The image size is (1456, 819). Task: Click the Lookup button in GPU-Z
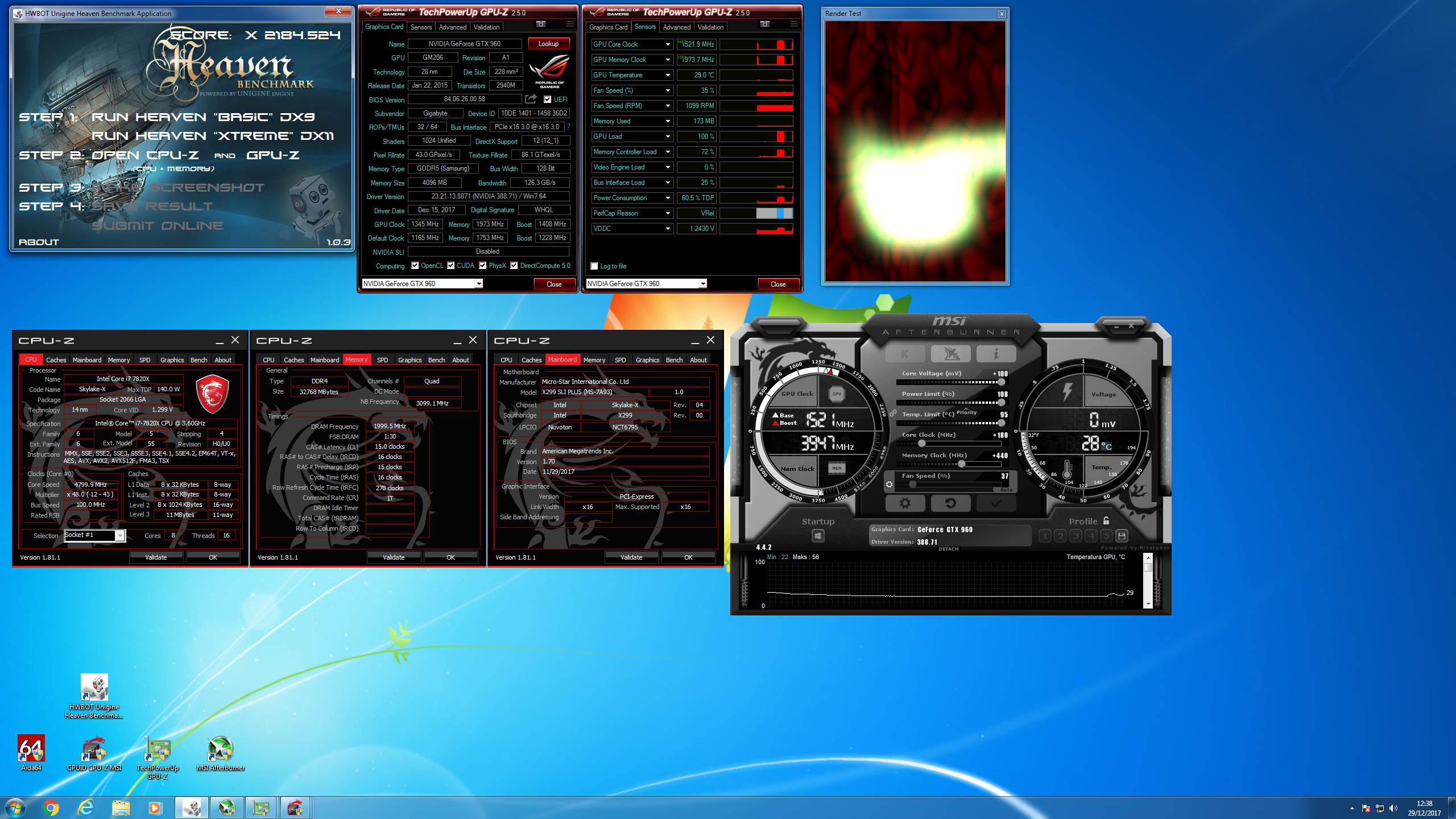(548, 44)
